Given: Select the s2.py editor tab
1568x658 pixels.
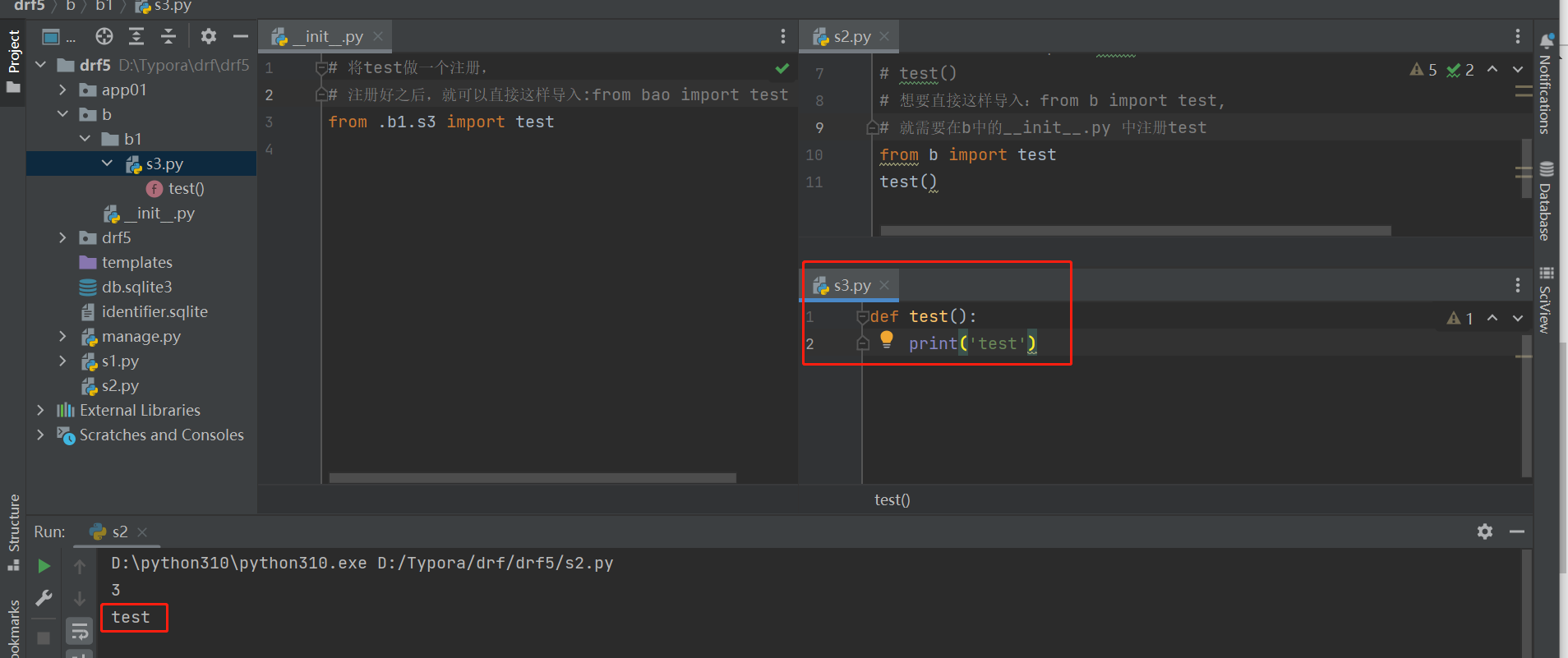Looking at the screenshot, I should point(845,36).
